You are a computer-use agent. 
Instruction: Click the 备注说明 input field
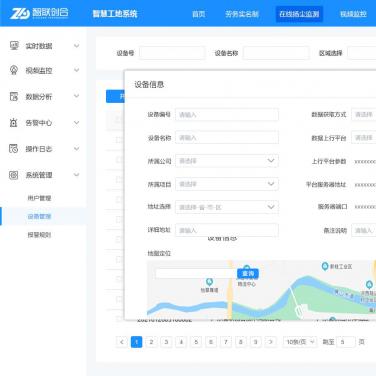363,230
